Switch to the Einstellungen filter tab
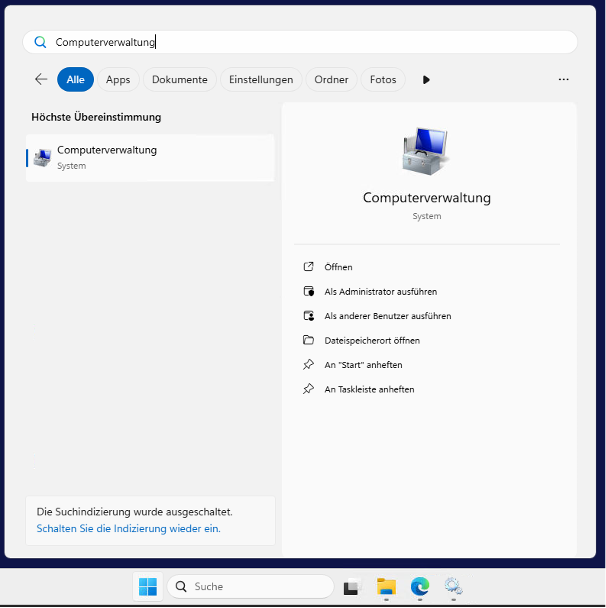 pos(261,79)
